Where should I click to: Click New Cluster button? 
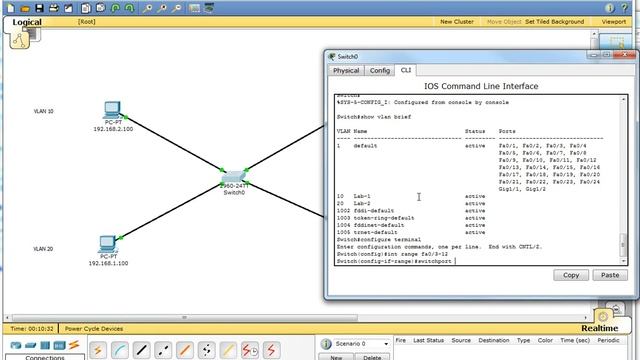click(x=457, y=22)
